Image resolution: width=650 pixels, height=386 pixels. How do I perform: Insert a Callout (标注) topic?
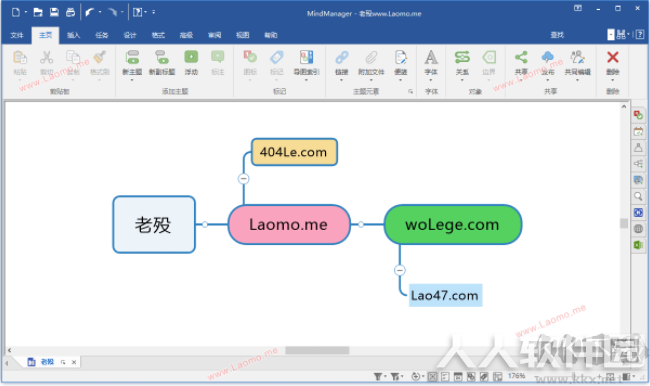(x=218, y=62)
